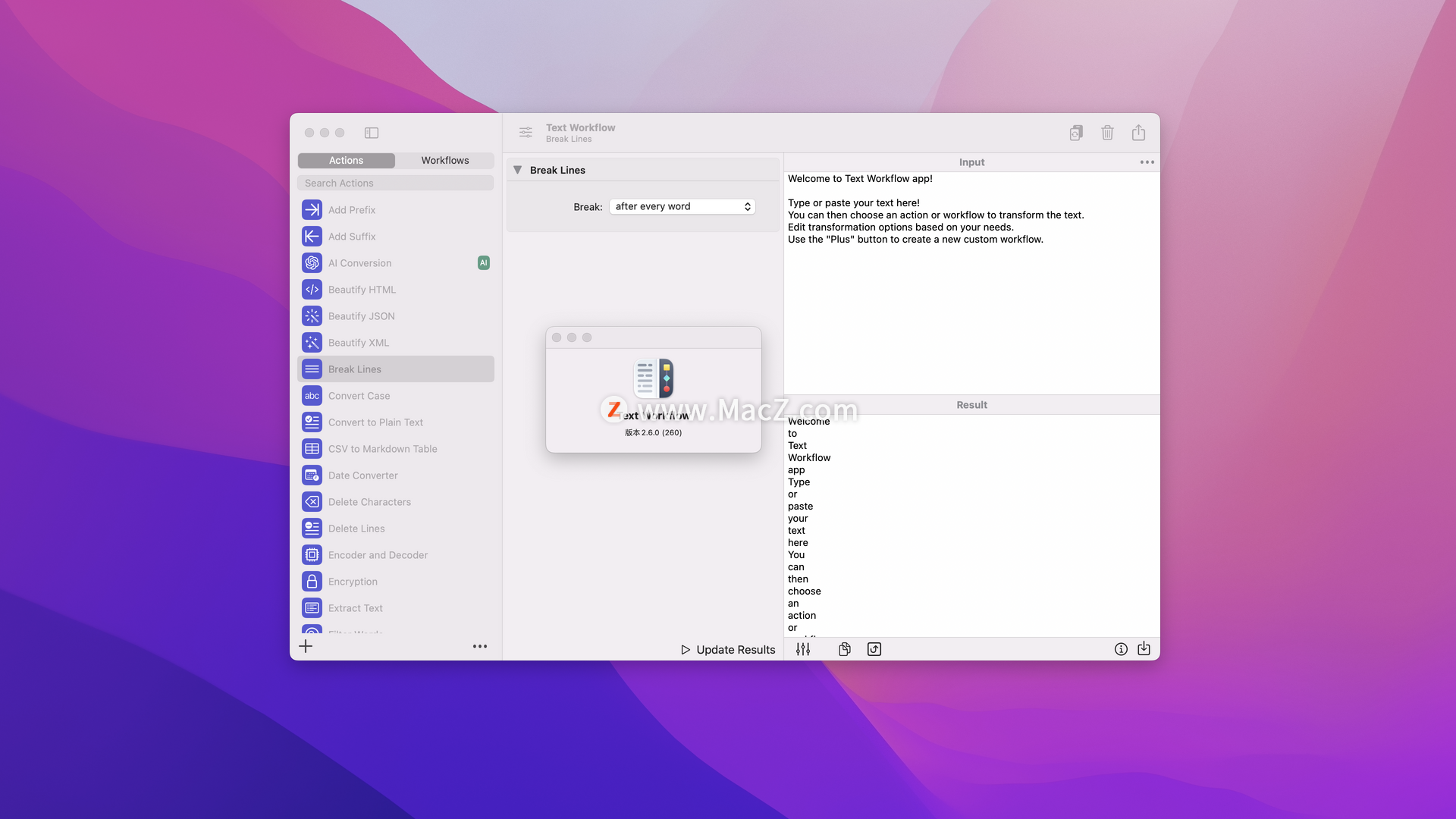The width and height of the screenshot is (1456, 819).
Task: Select the AI Conversion action
Action: [360, 263]
